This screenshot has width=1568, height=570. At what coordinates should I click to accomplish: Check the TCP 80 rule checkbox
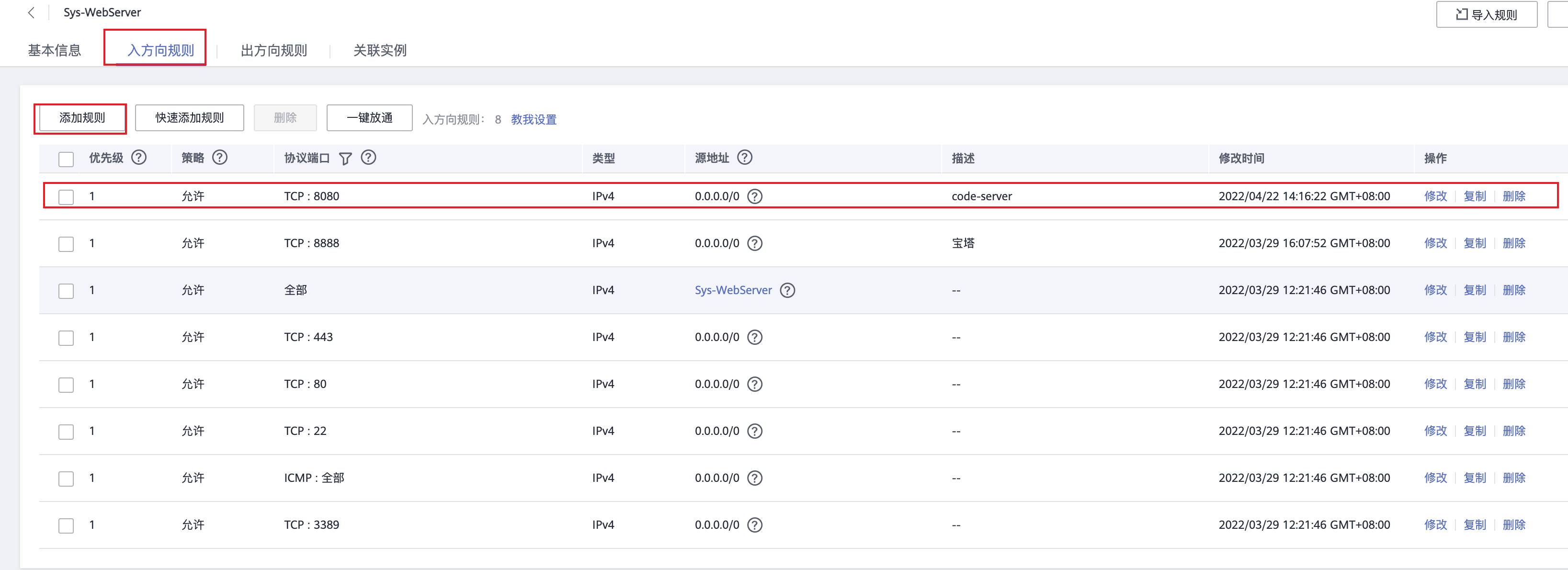tap(66, 384)
